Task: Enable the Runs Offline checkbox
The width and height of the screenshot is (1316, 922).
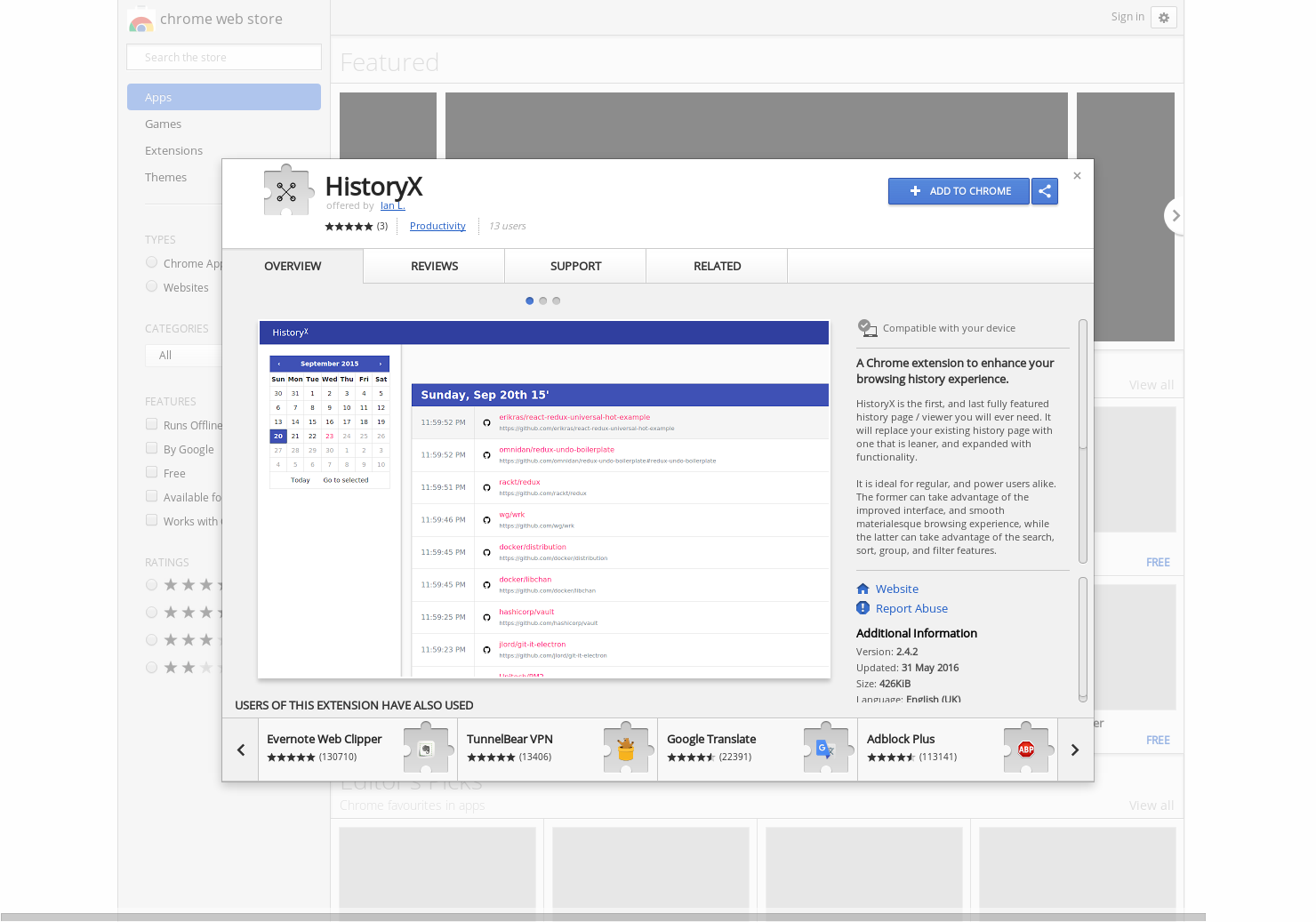Action: point(152,424)
